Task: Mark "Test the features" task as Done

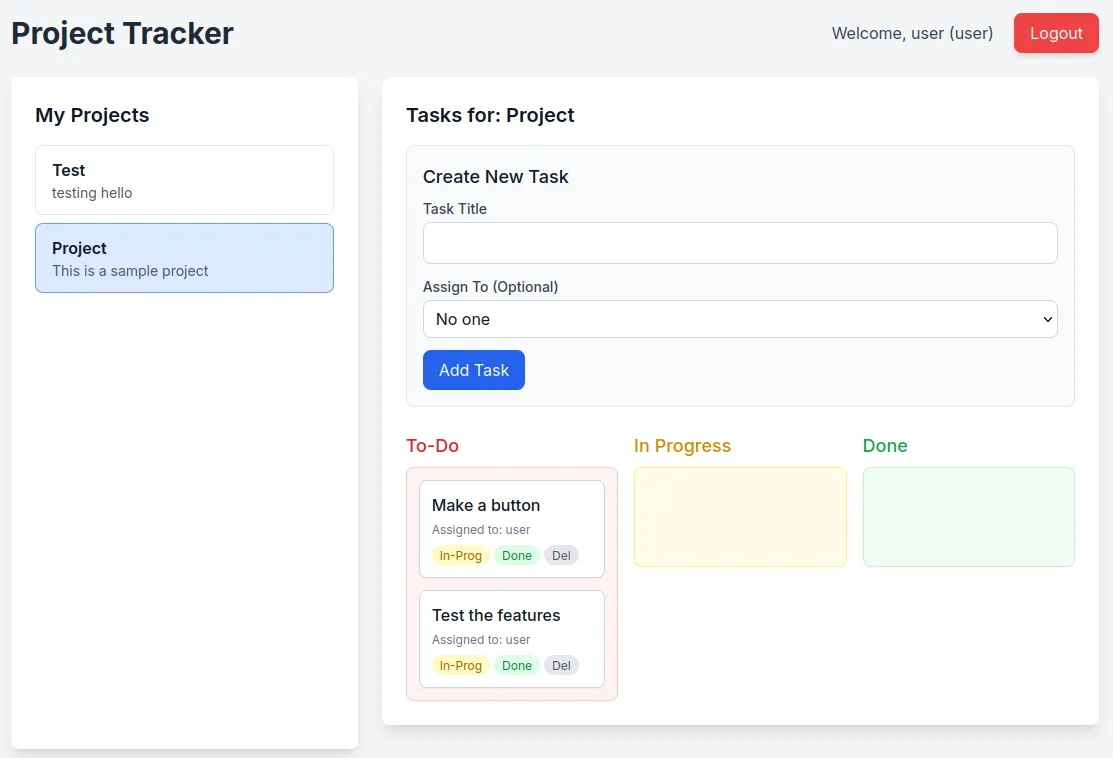Action: [x=516, y=665]
